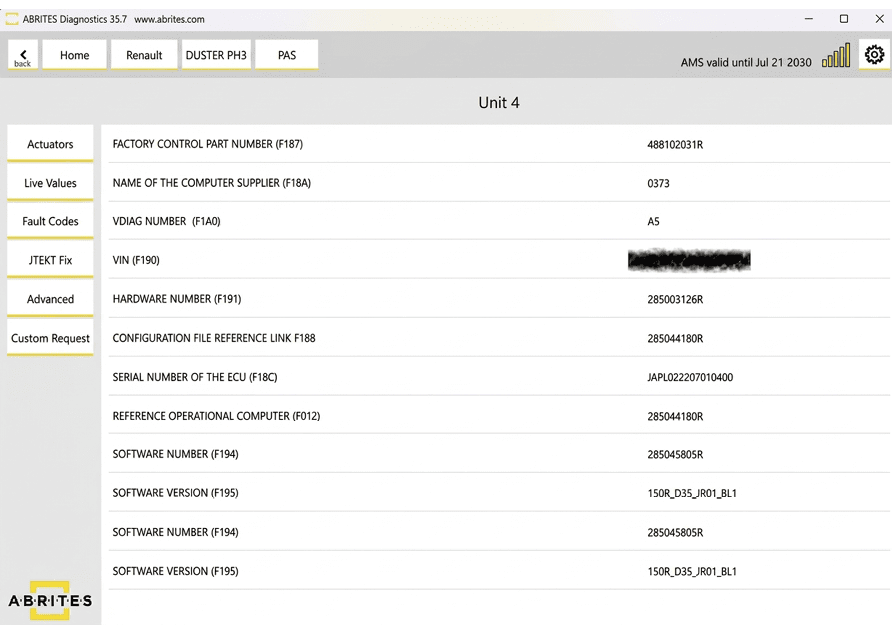Click the F188 value 285044180R
Image resolution: width=892 pixels, height=632 pixels.
pos(675,338)
